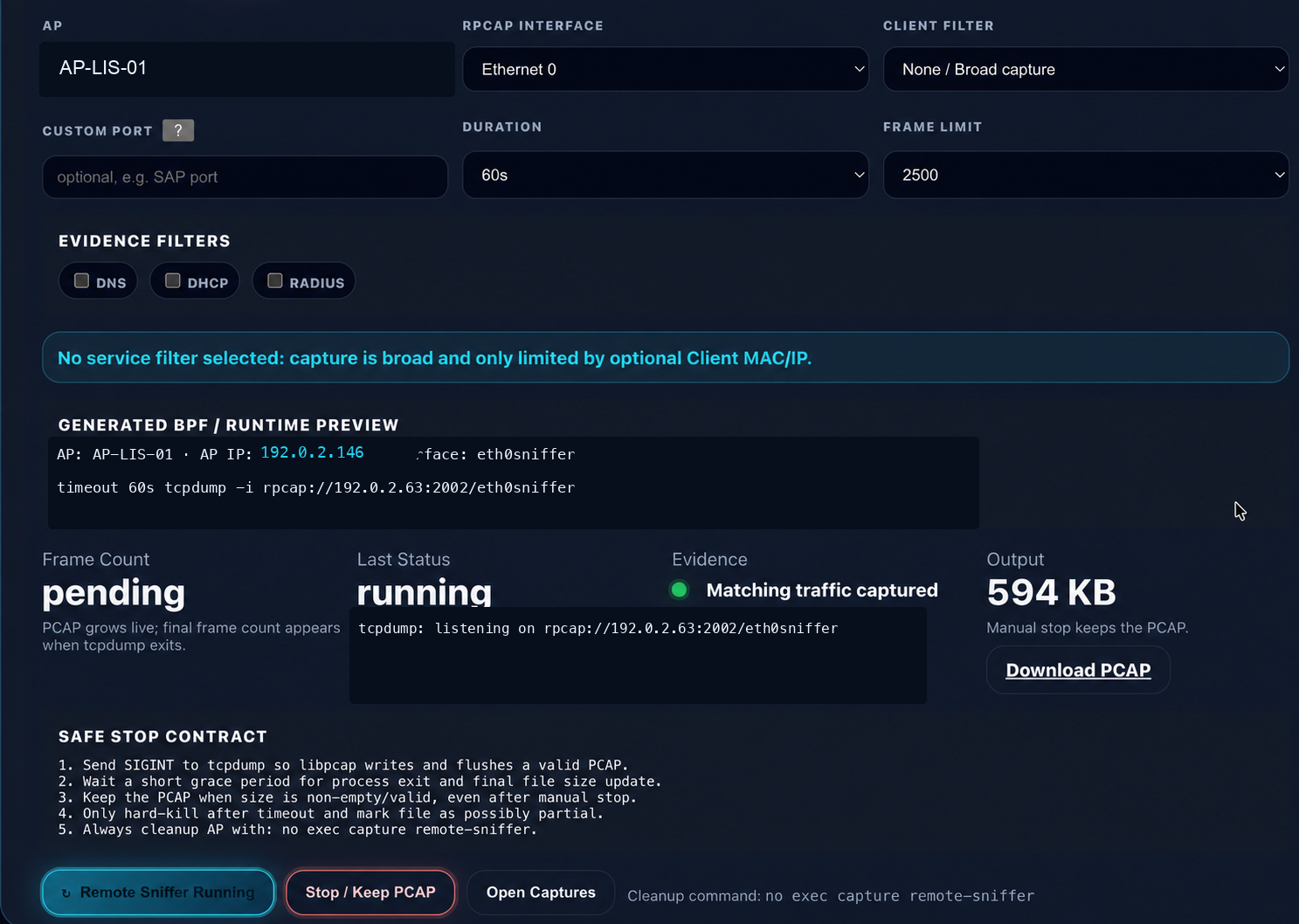Click the Generated BPF / Runtime Preview heading
This screenshot has height=924, width=1299.
click(x=228, y=425)
